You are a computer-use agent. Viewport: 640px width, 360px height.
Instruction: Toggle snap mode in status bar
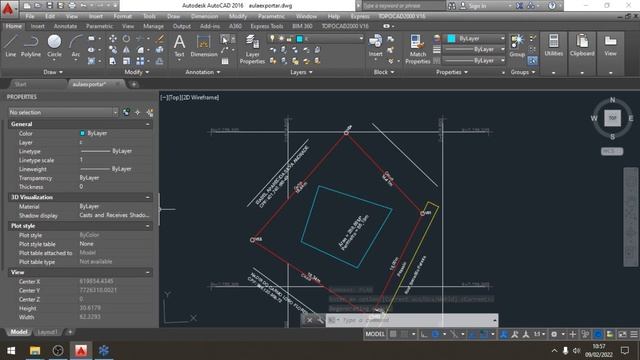point(404,334)
